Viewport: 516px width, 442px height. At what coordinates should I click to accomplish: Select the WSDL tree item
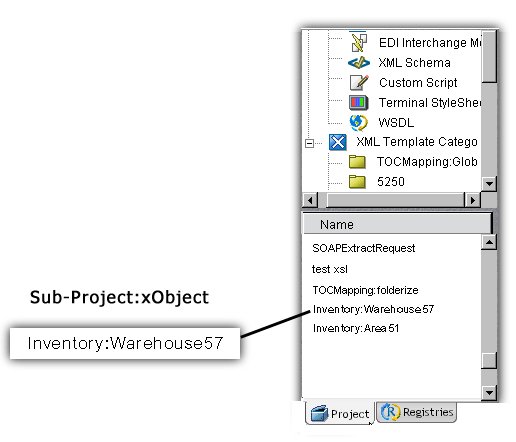(x=396, y=123)
